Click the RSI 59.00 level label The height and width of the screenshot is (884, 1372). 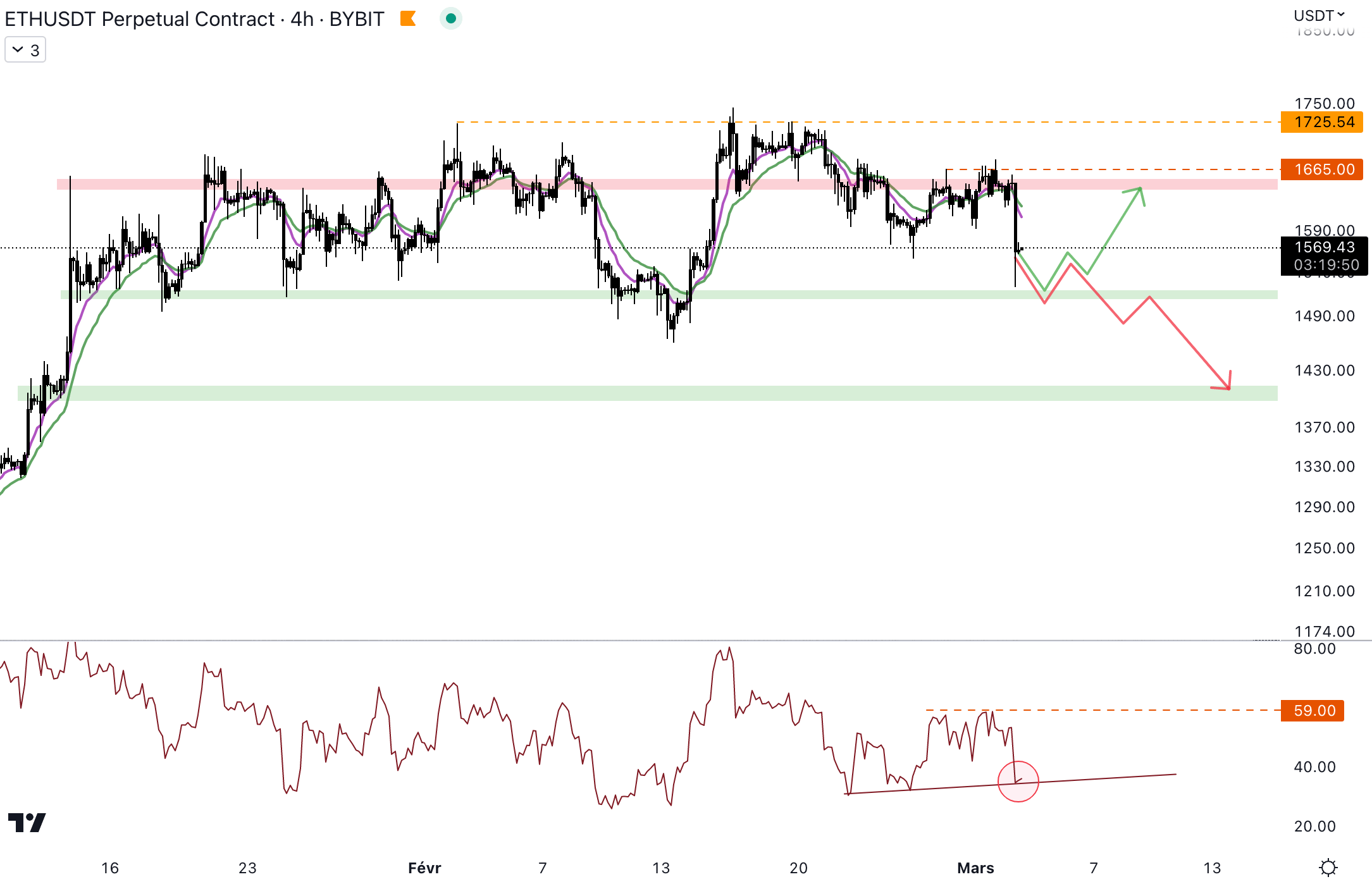pos(1313,710)
